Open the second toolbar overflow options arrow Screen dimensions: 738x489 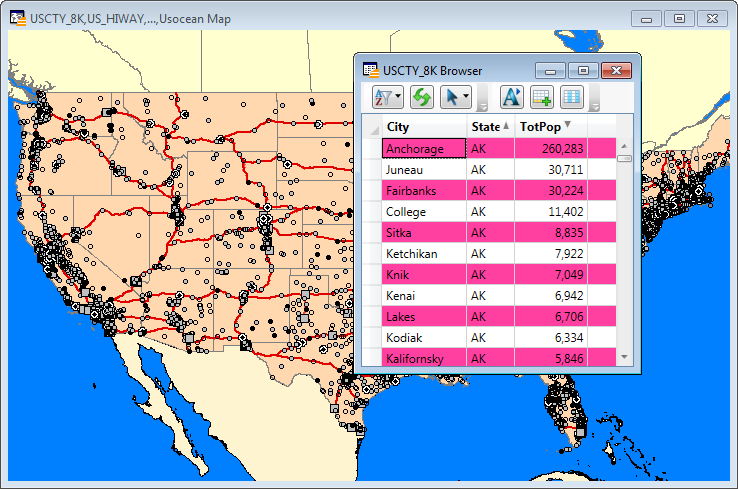pos(595,106)
